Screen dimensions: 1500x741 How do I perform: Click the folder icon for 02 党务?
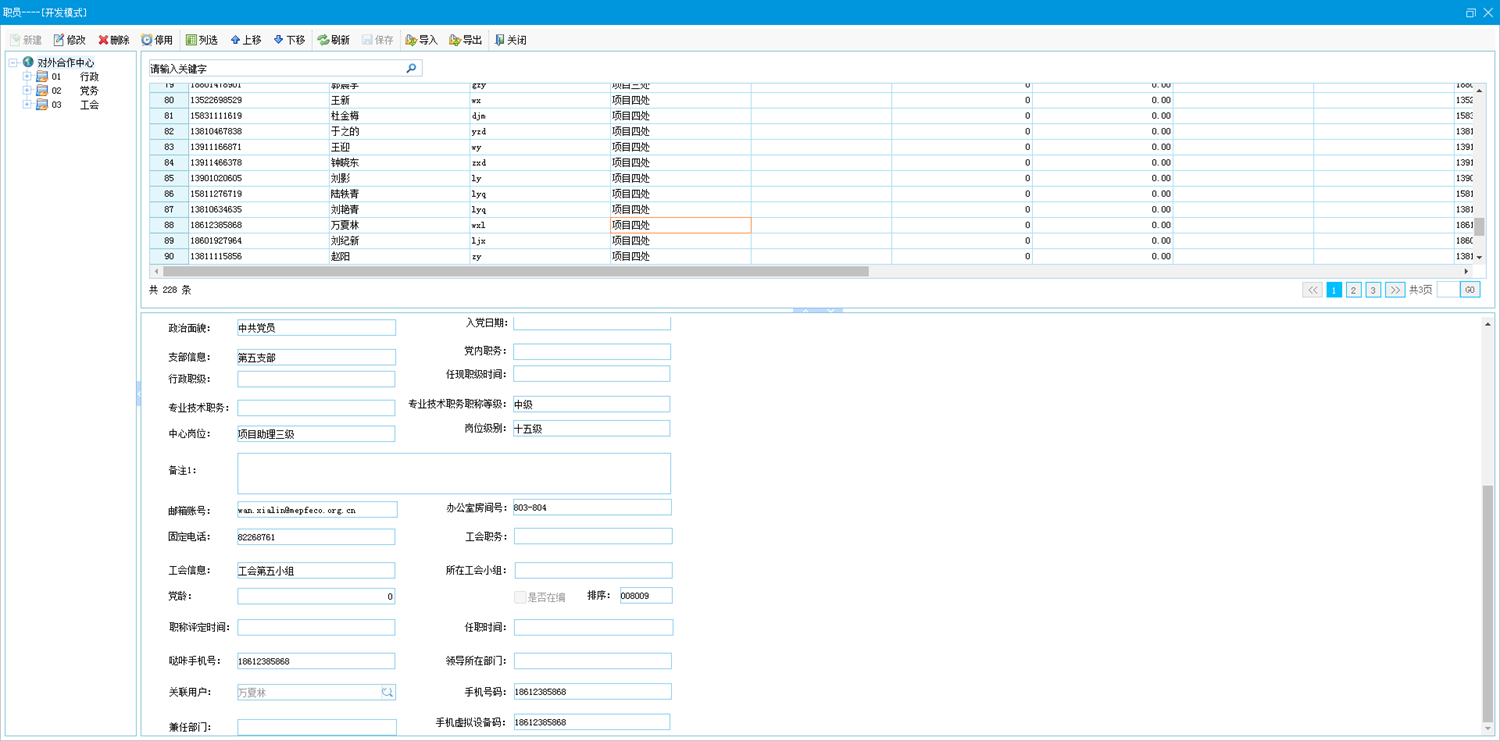[42, 90]
